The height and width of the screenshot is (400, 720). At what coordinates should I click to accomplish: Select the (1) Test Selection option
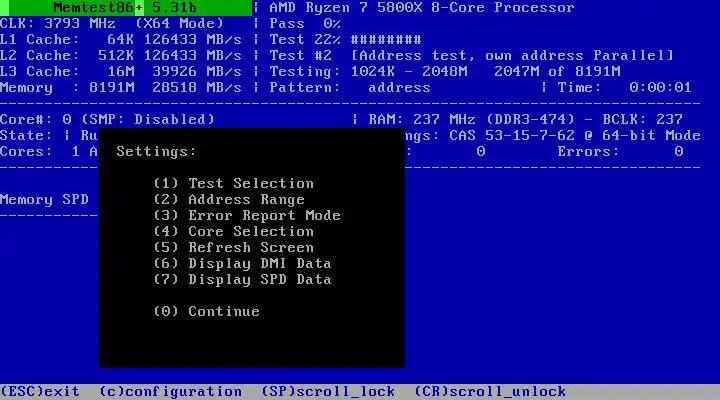pos(234,183)
